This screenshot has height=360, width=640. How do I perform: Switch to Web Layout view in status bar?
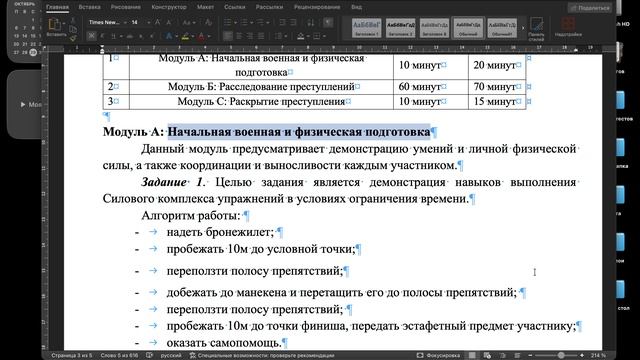point(487,356)
